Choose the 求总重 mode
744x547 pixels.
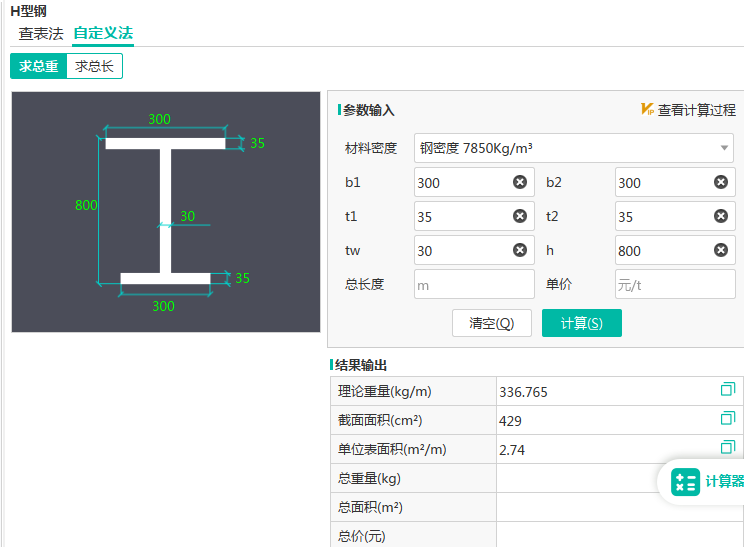click(38, 66)
